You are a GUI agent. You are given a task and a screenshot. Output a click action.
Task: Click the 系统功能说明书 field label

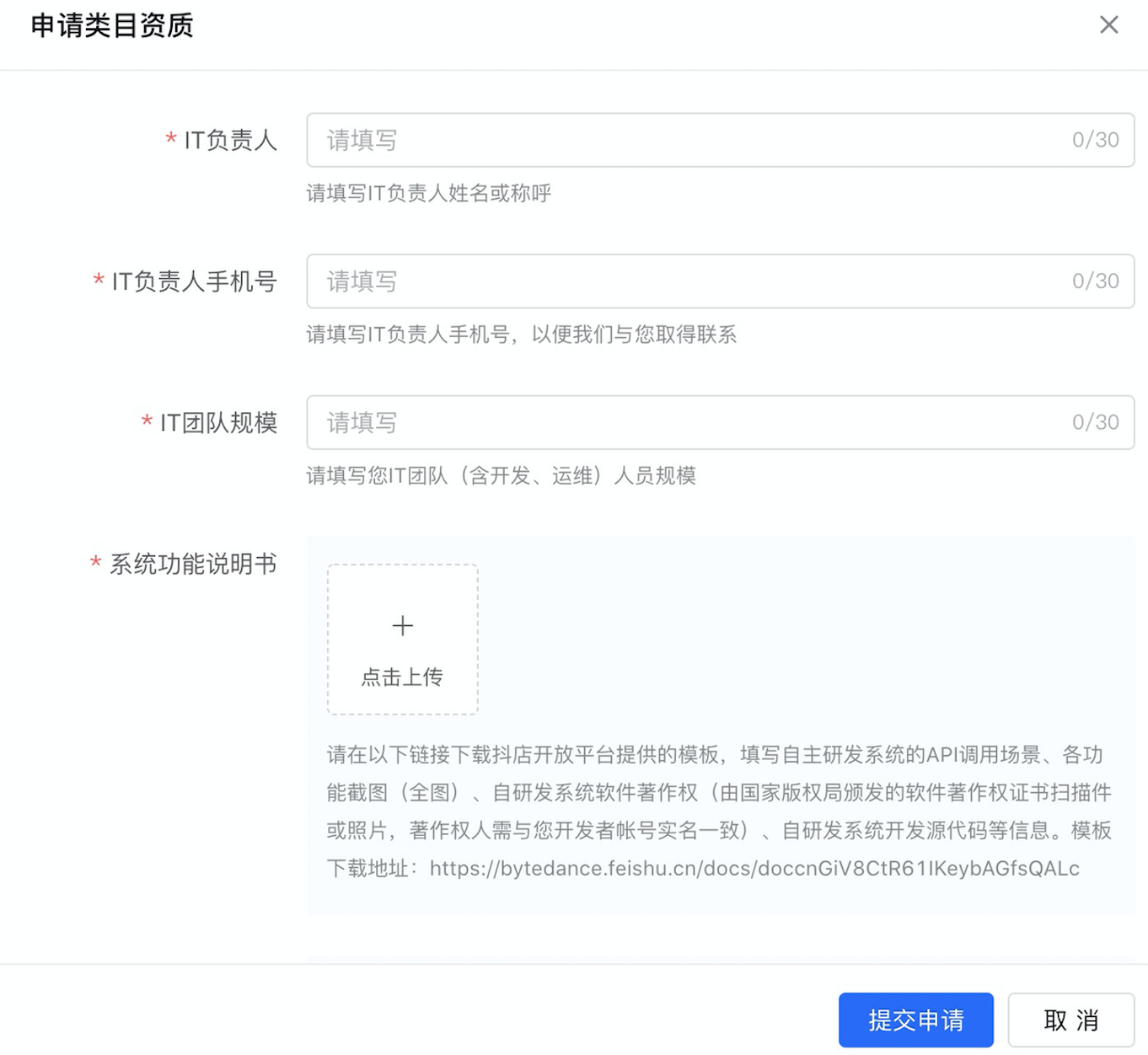pyautogui.click(x=193, y=564)
